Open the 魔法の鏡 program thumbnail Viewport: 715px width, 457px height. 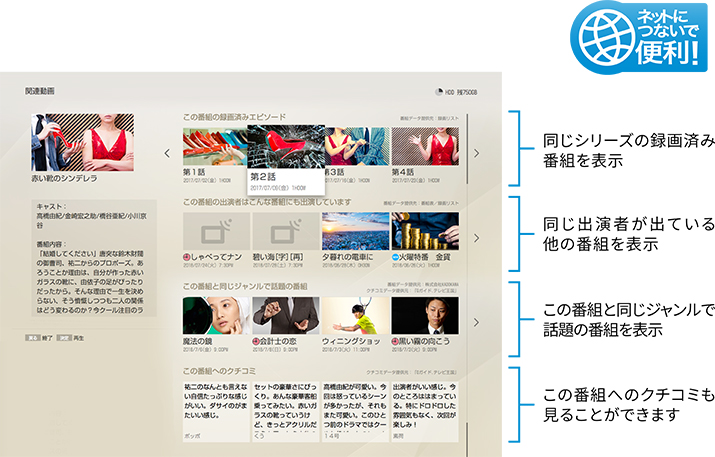(215, 314)
